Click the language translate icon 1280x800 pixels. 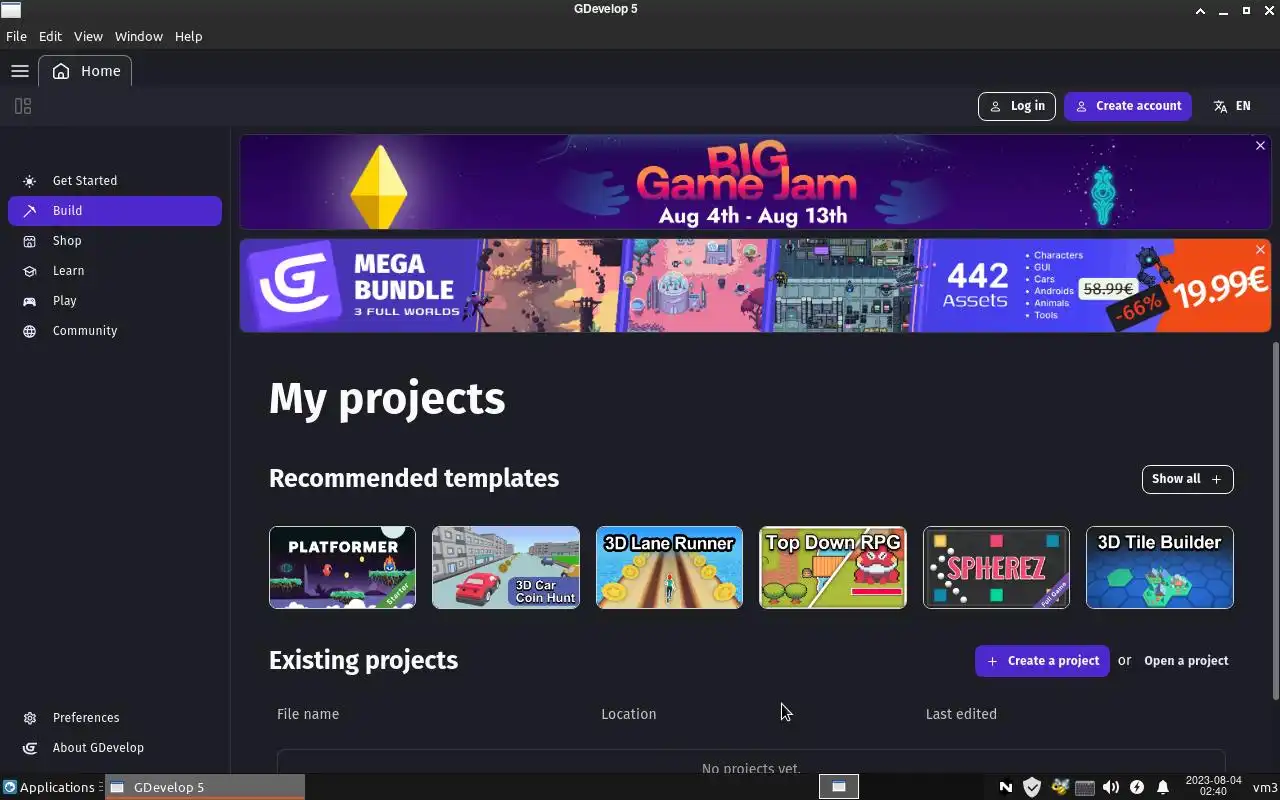click(1220, 106)
